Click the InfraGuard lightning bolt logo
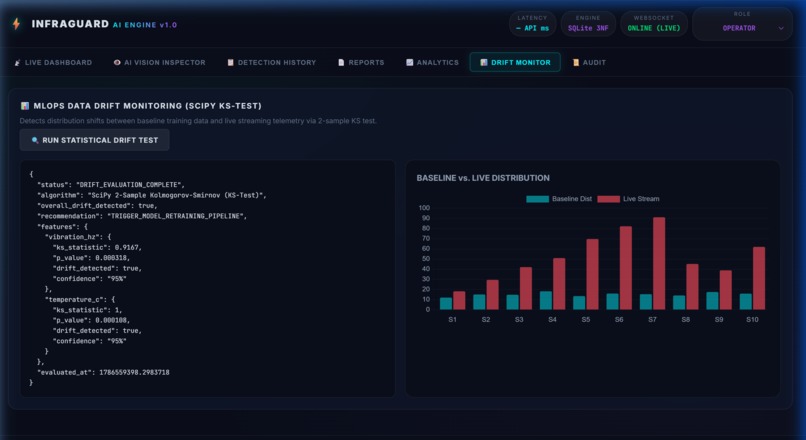The width and height of the screenshot is (806, 440). point(16,24)
